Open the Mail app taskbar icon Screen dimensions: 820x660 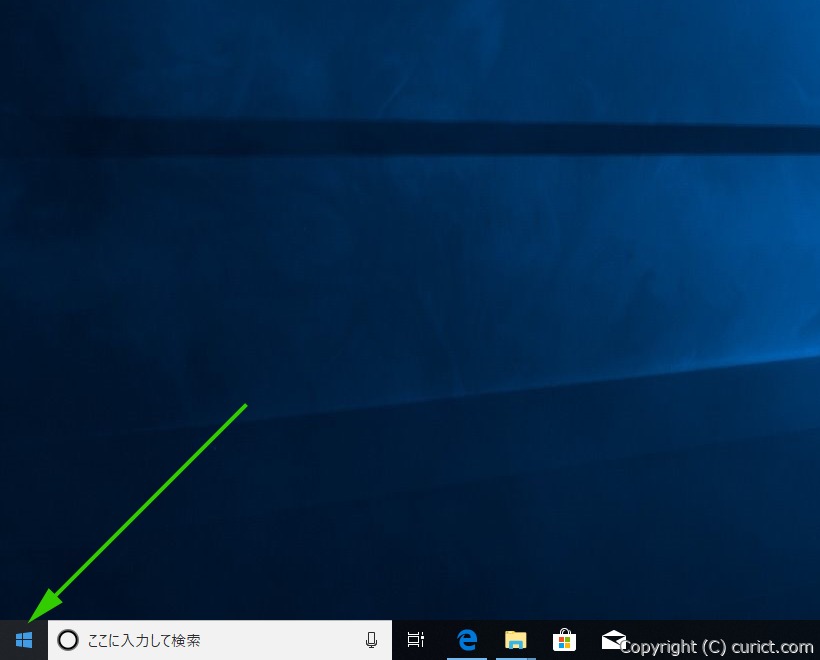613,640
